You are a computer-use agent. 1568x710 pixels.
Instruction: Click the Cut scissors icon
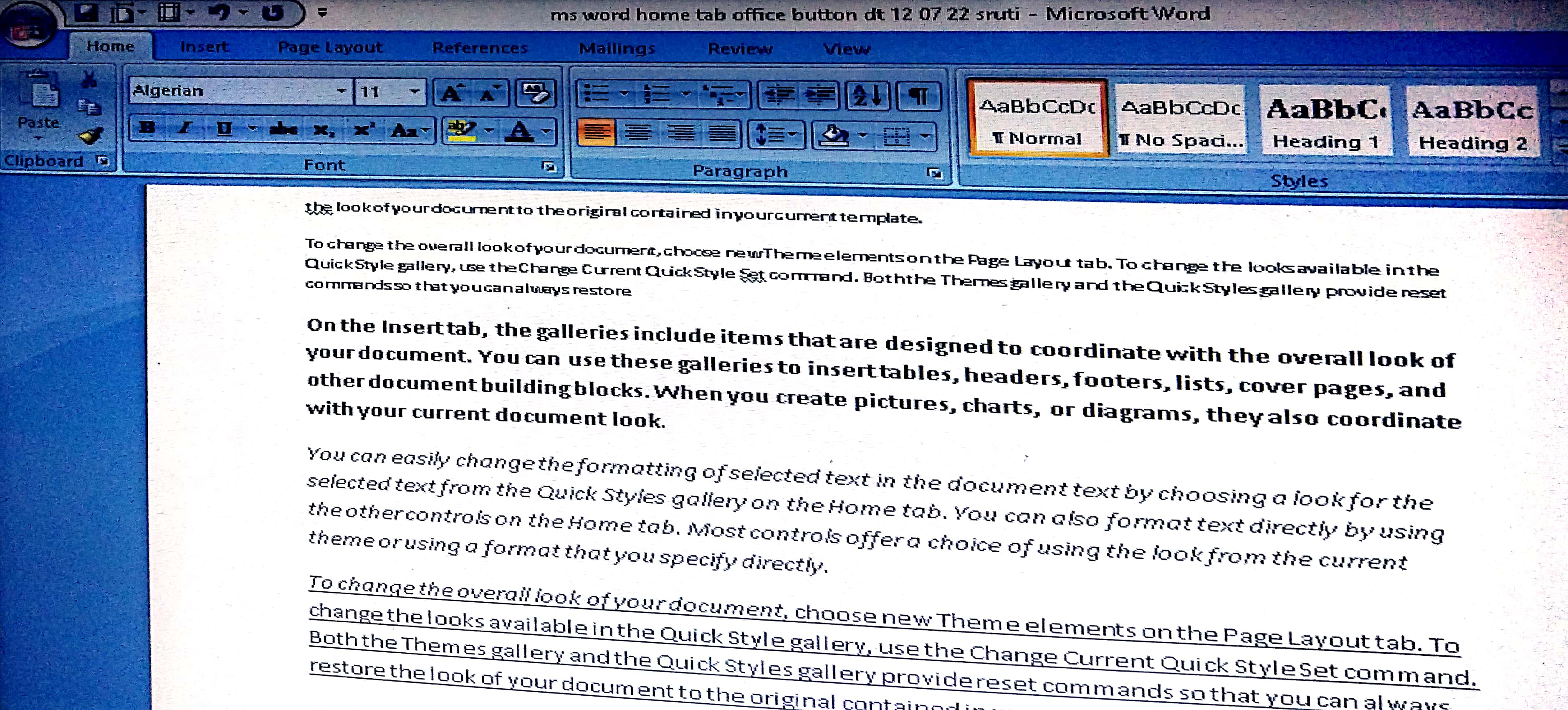click(89, 79)
